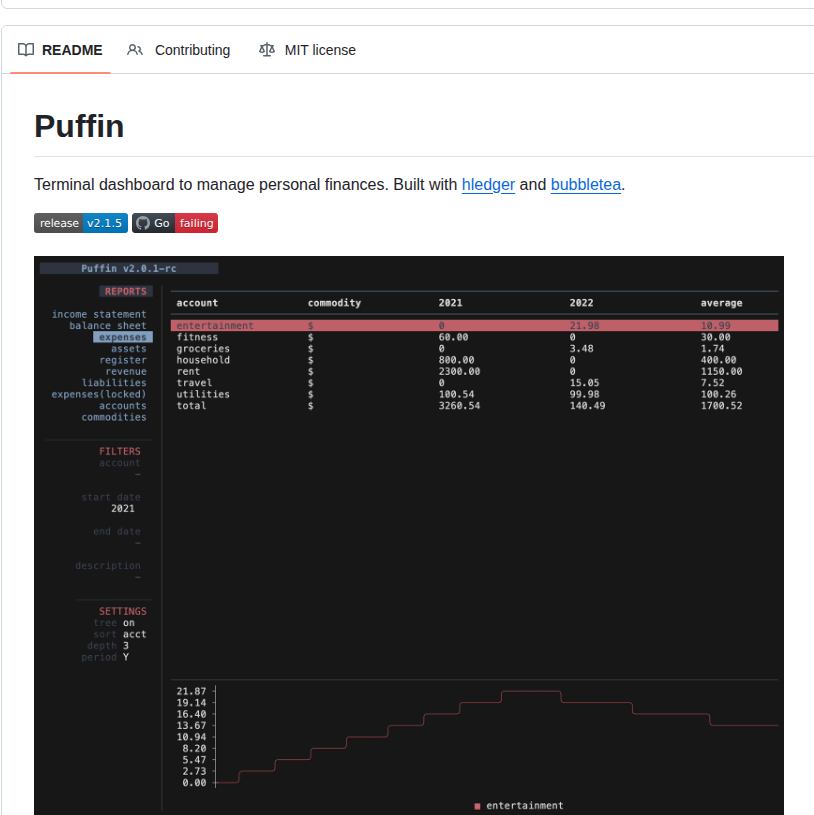The width and height of the screenshot is (814, 815).
Task: Switch to the Contributing tab
Action: coord(178,50)
